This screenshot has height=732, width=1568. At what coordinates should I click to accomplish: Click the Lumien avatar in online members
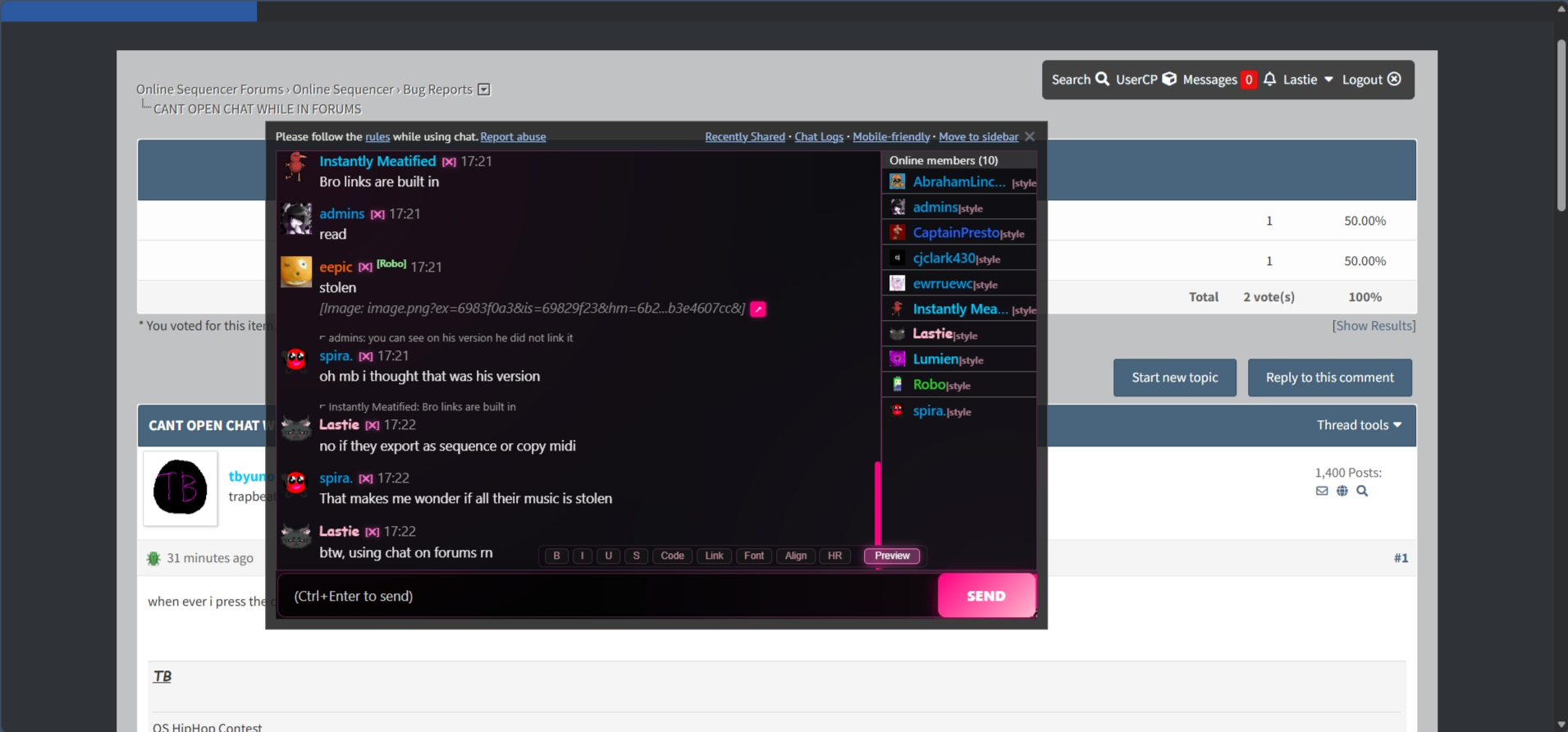pos(898,359)
